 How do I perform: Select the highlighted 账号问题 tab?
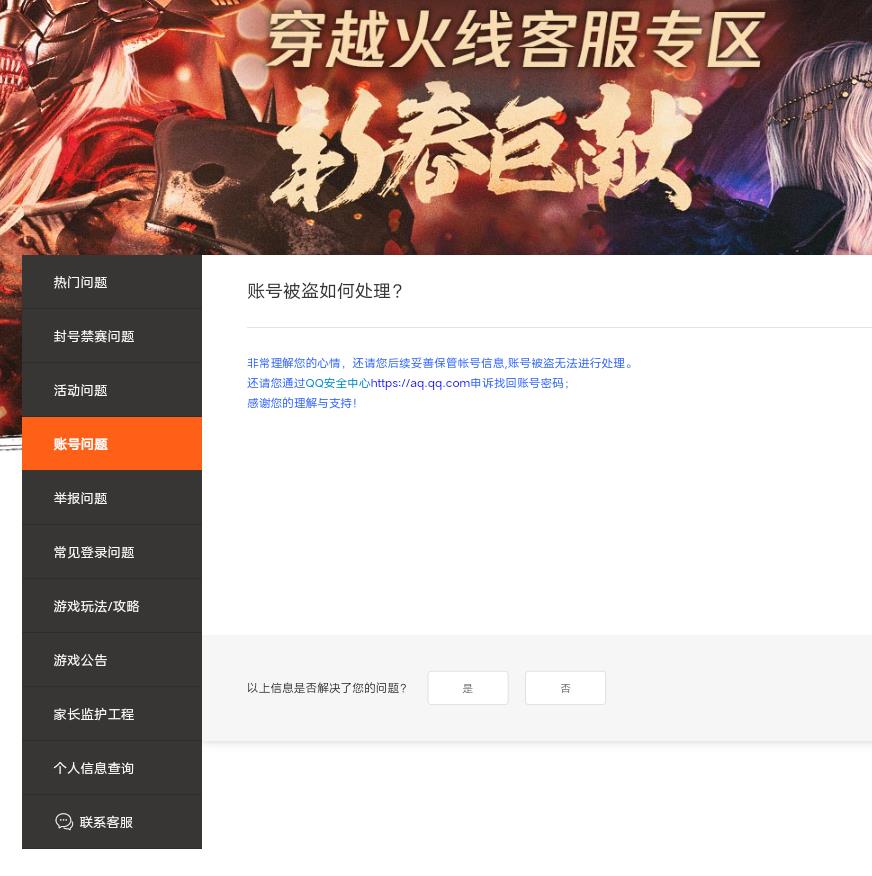80,444
